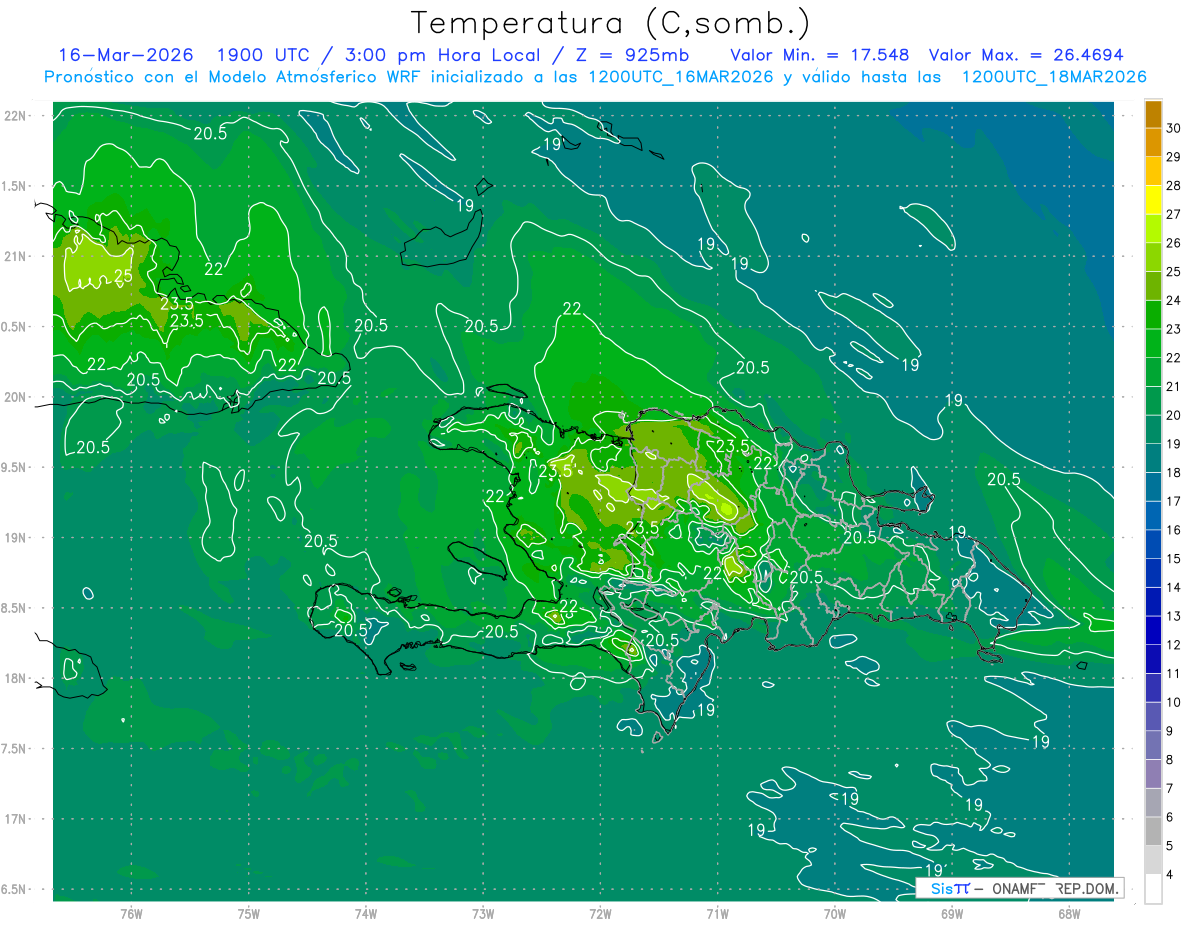This screenshot has height=927, width=1200.
Task: Click the '25' contour label over Cuba
Action: (123, 276)
